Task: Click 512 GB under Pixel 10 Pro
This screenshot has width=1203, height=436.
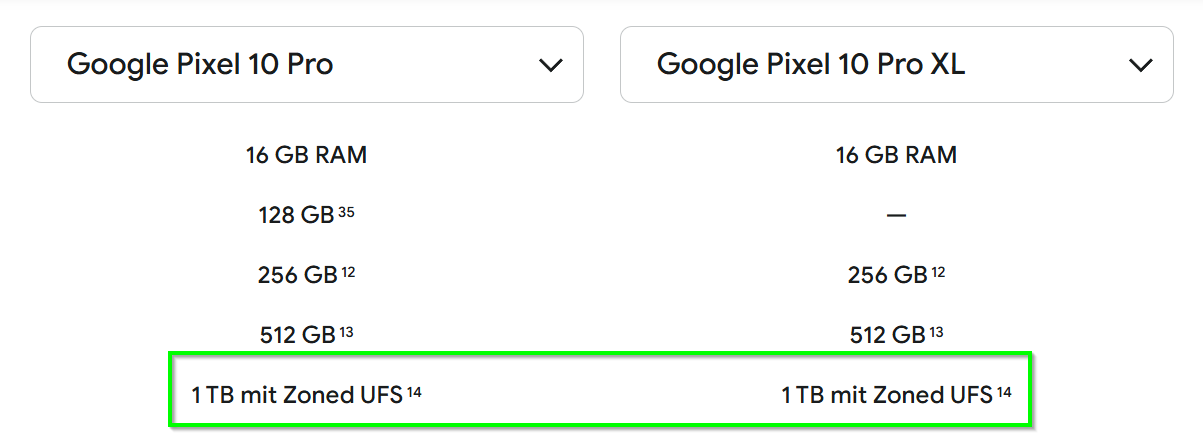Action: (296, 335)
